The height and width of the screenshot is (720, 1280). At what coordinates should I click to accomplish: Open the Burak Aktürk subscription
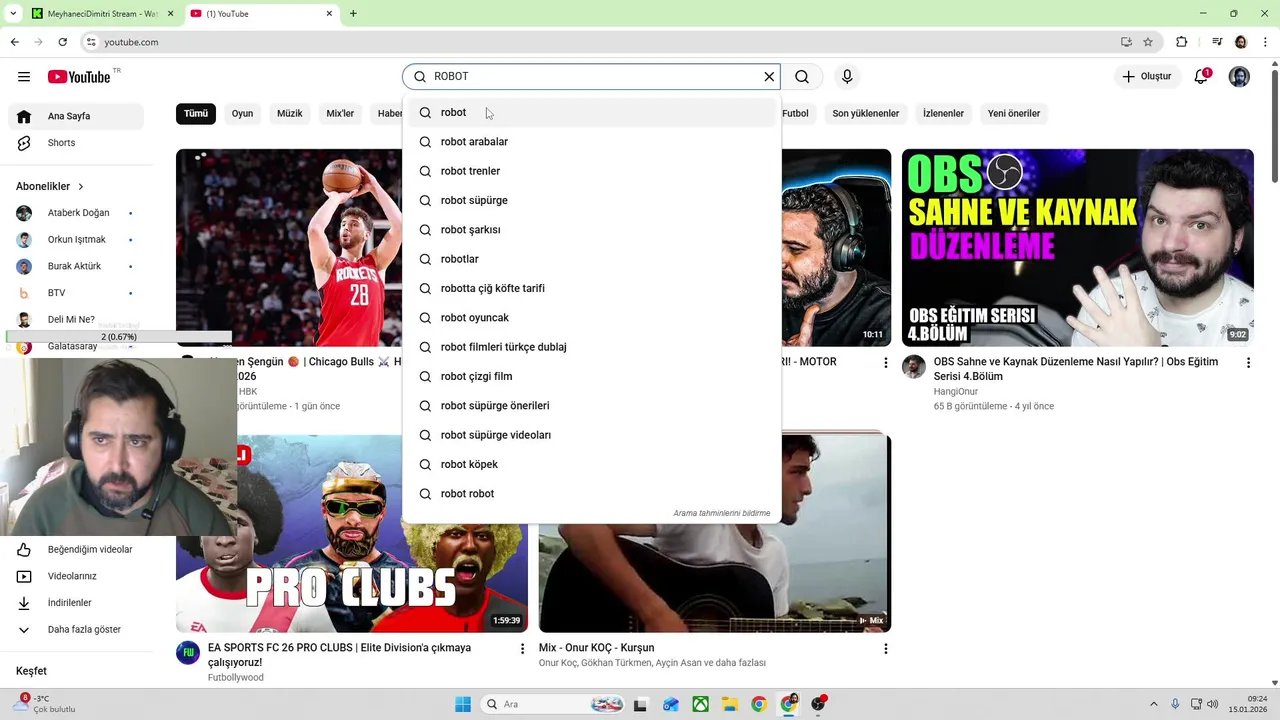(x=76, y=266)
